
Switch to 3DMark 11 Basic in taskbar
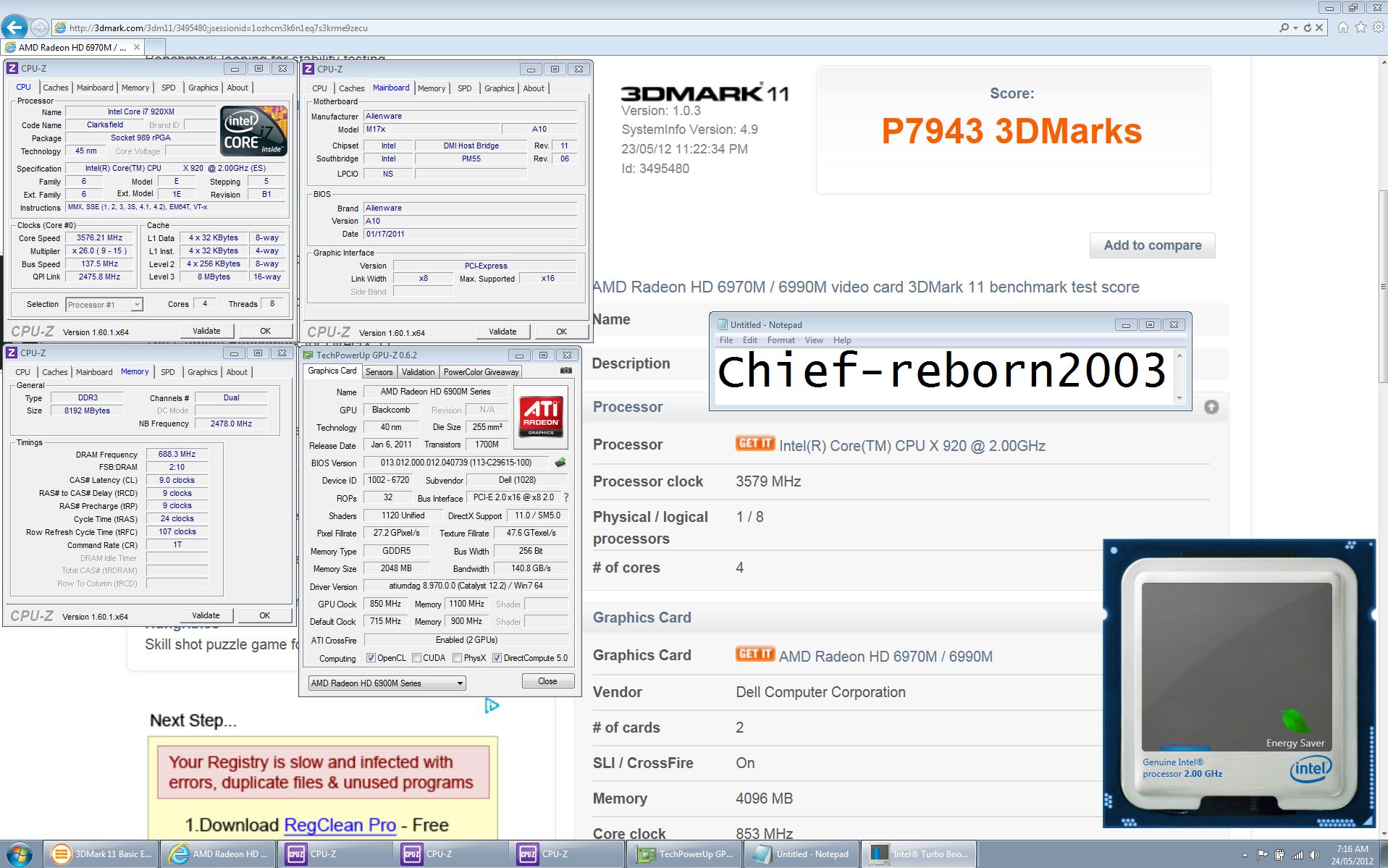101,854
